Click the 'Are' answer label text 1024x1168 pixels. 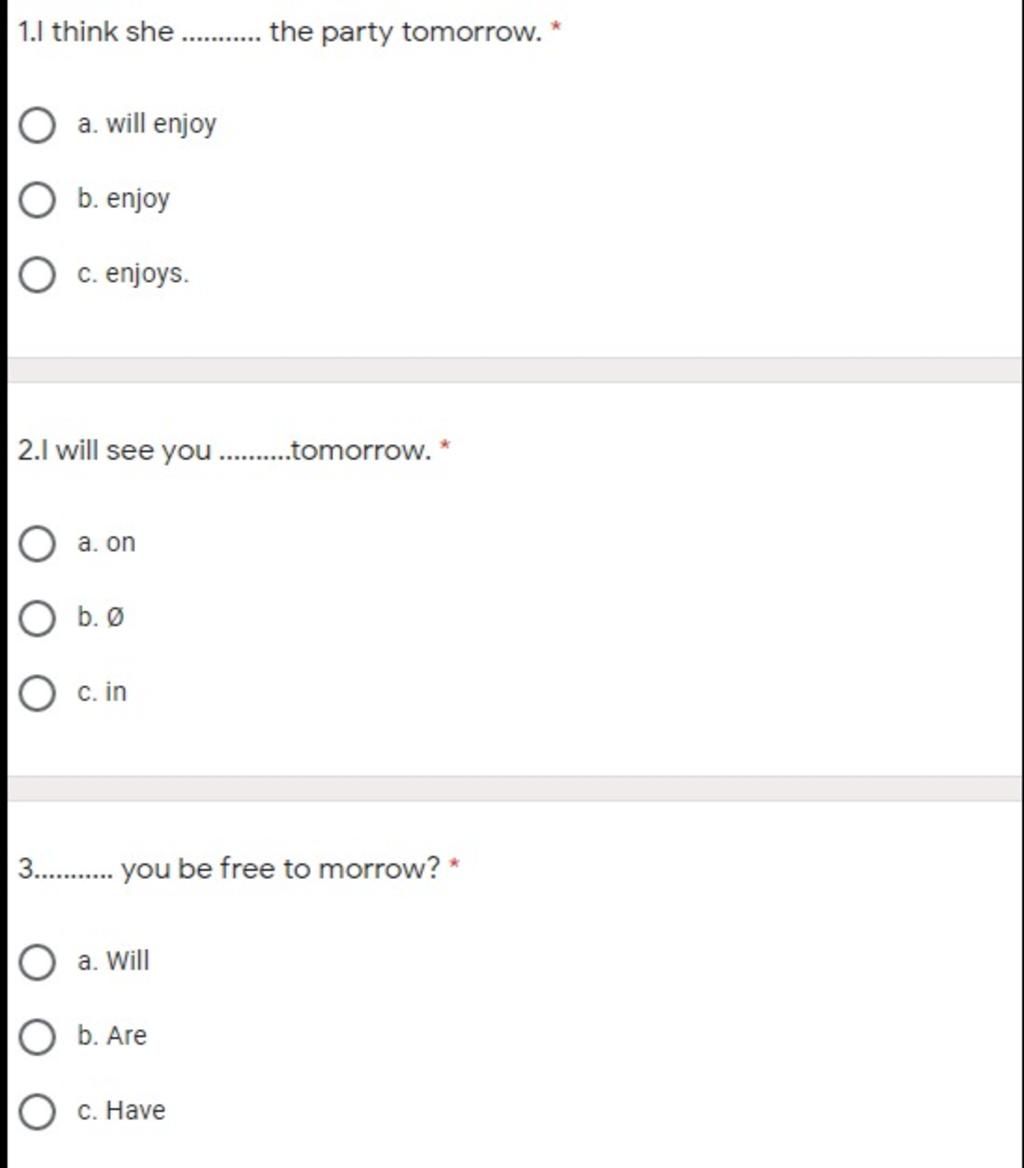click(126, 1036)
